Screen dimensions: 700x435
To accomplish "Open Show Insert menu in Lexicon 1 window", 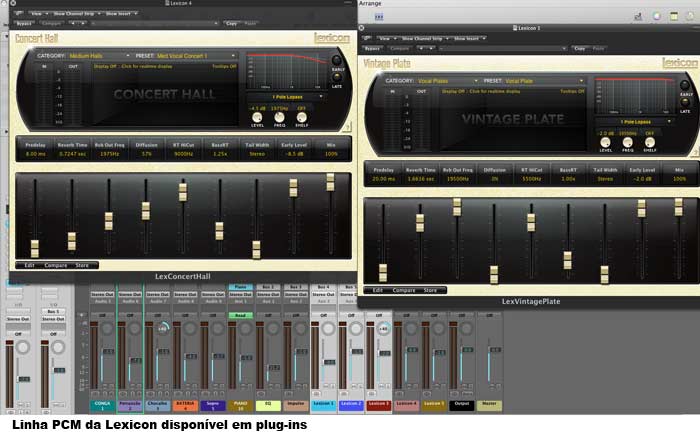I will pyautogui.click(x=470, y=38).
